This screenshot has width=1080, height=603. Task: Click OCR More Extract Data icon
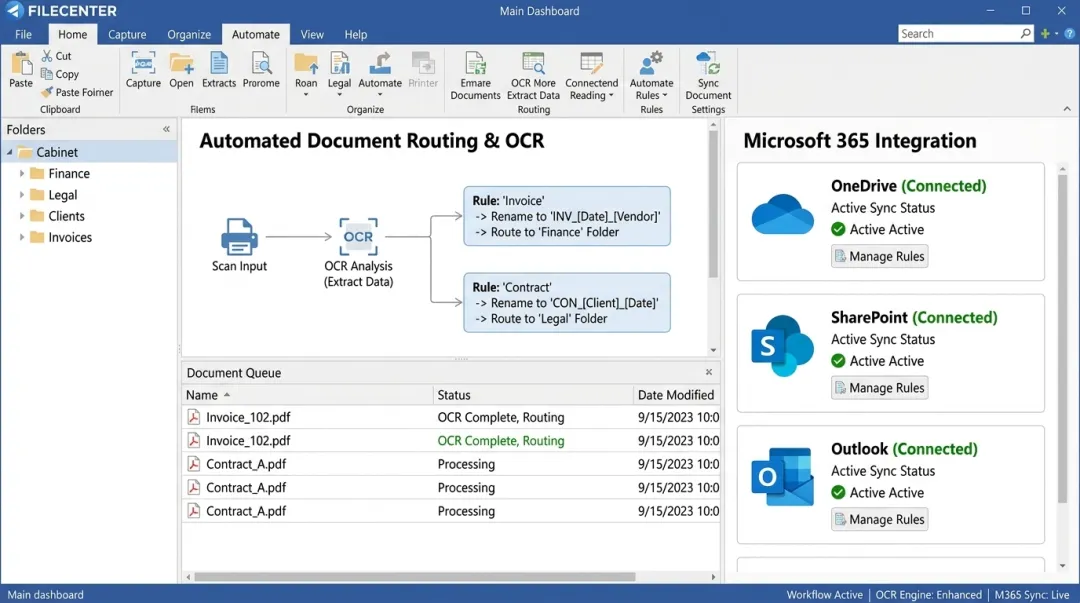coord(534,63)
